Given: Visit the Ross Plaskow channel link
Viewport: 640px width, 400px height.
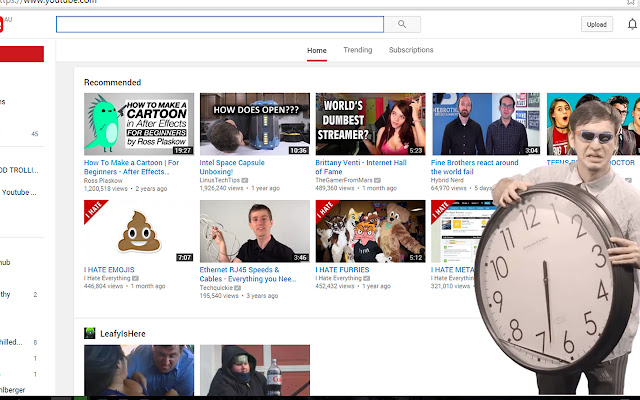Looking at the screenshot, I should tap(103, 179).
